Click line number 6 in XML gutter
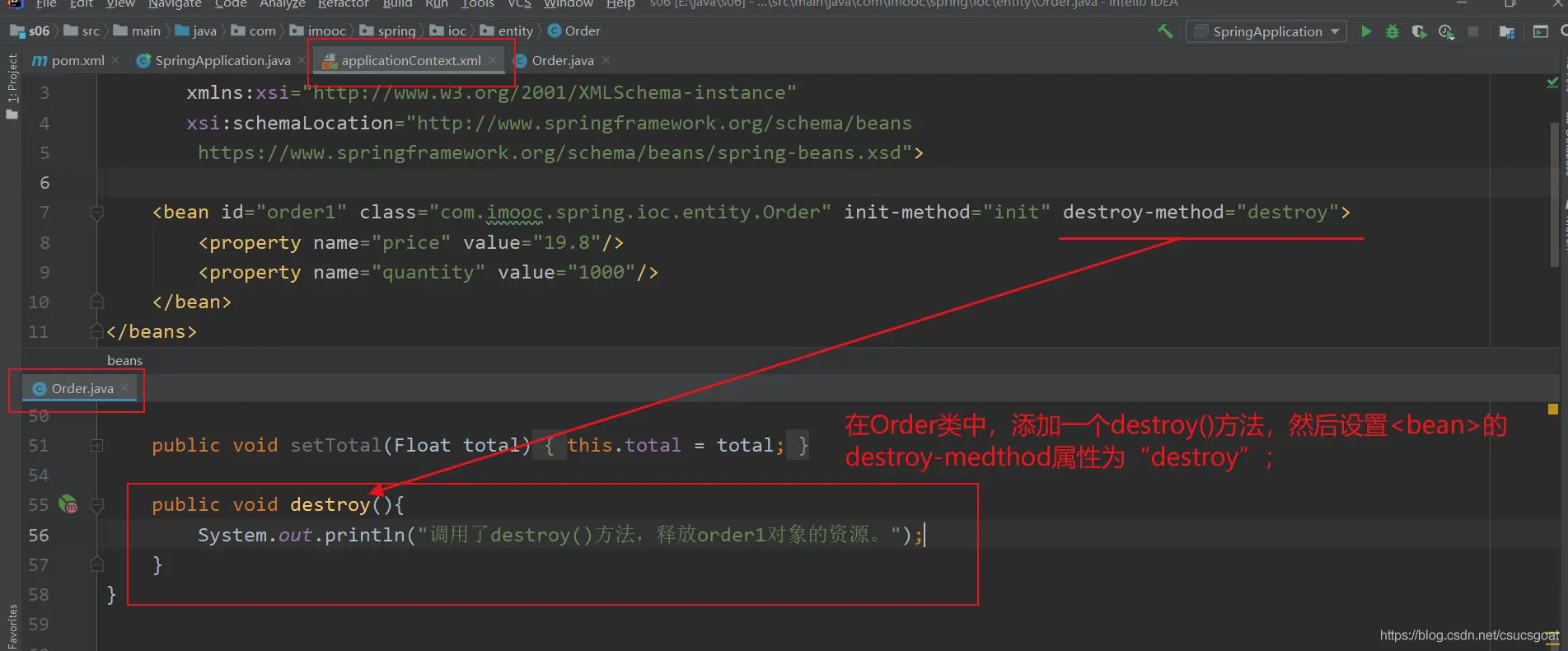The height and width of the screenshot is (651, 1568). point(44,183)
